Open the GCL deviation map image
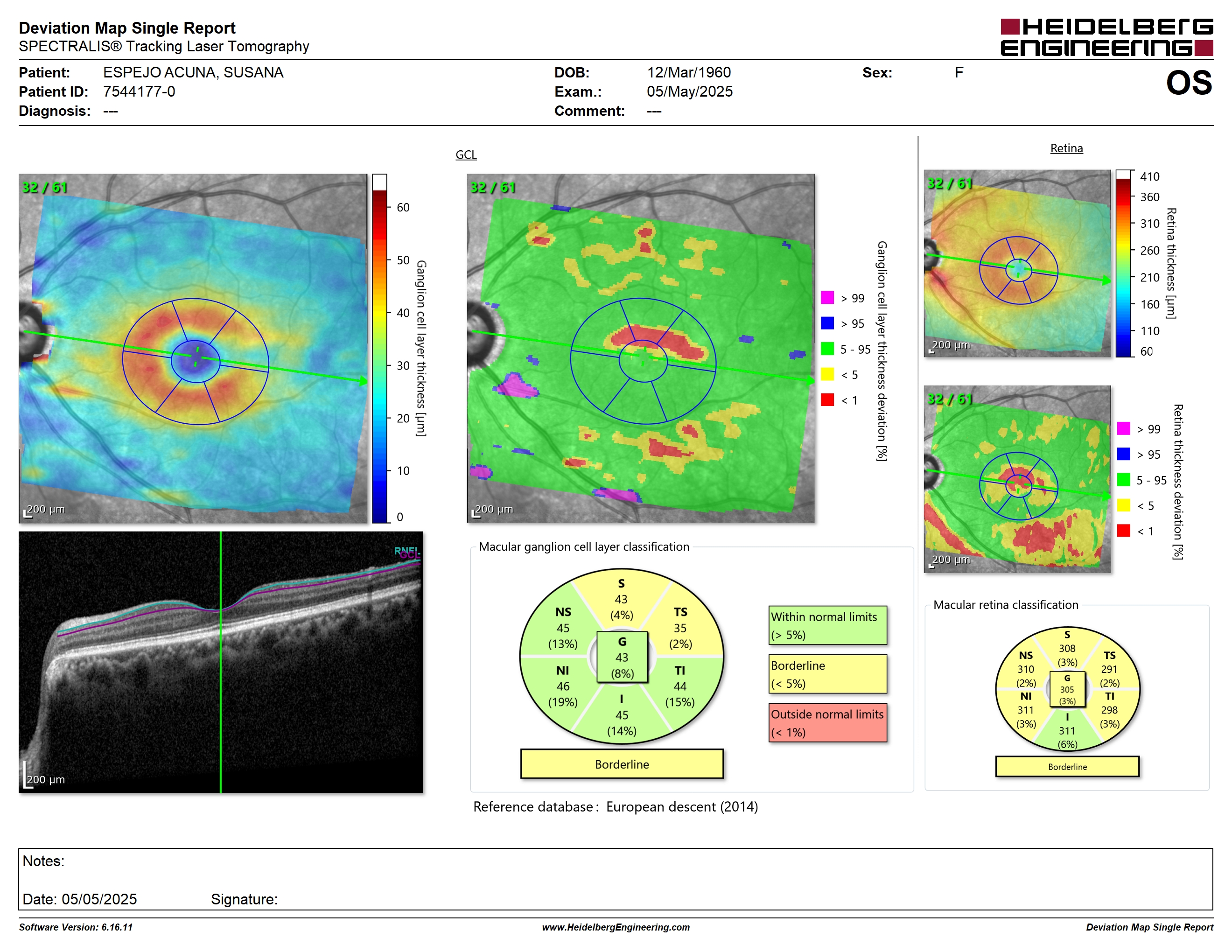The image size is (1232, 952). coord(641,348)
